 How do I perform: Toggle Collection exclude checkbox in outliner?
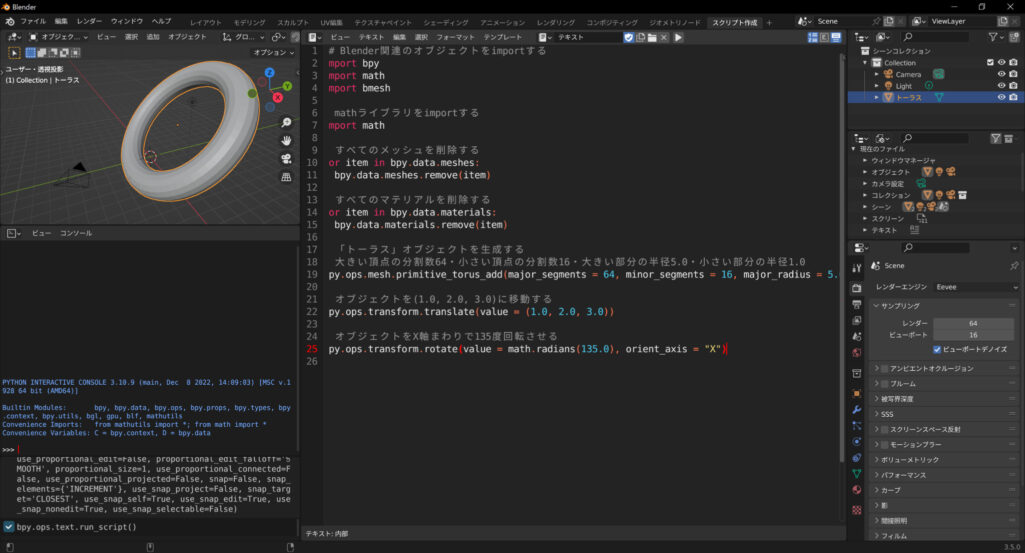tap(990, 63)
